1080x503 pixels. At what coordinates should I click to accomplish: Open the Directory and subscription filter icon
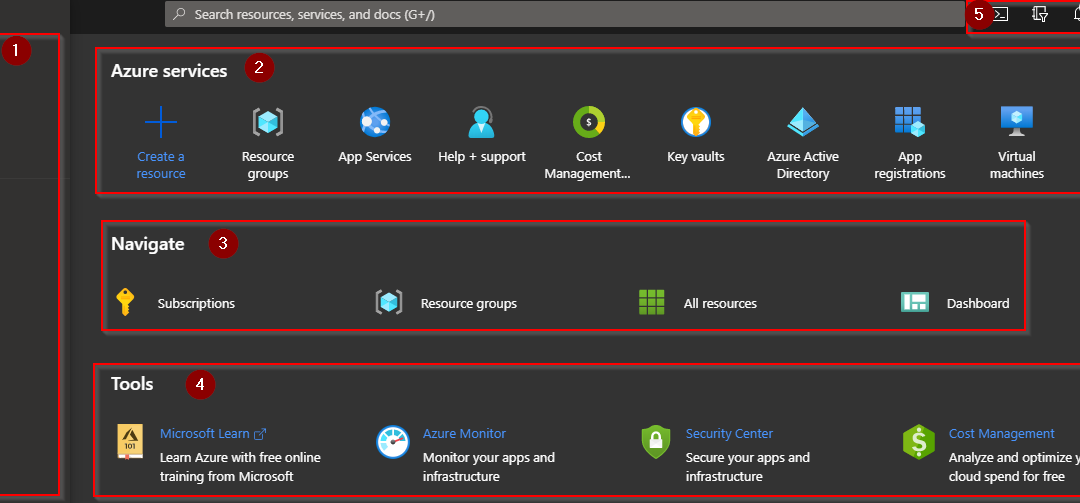pyautogui.click(x=1039, y=14)
